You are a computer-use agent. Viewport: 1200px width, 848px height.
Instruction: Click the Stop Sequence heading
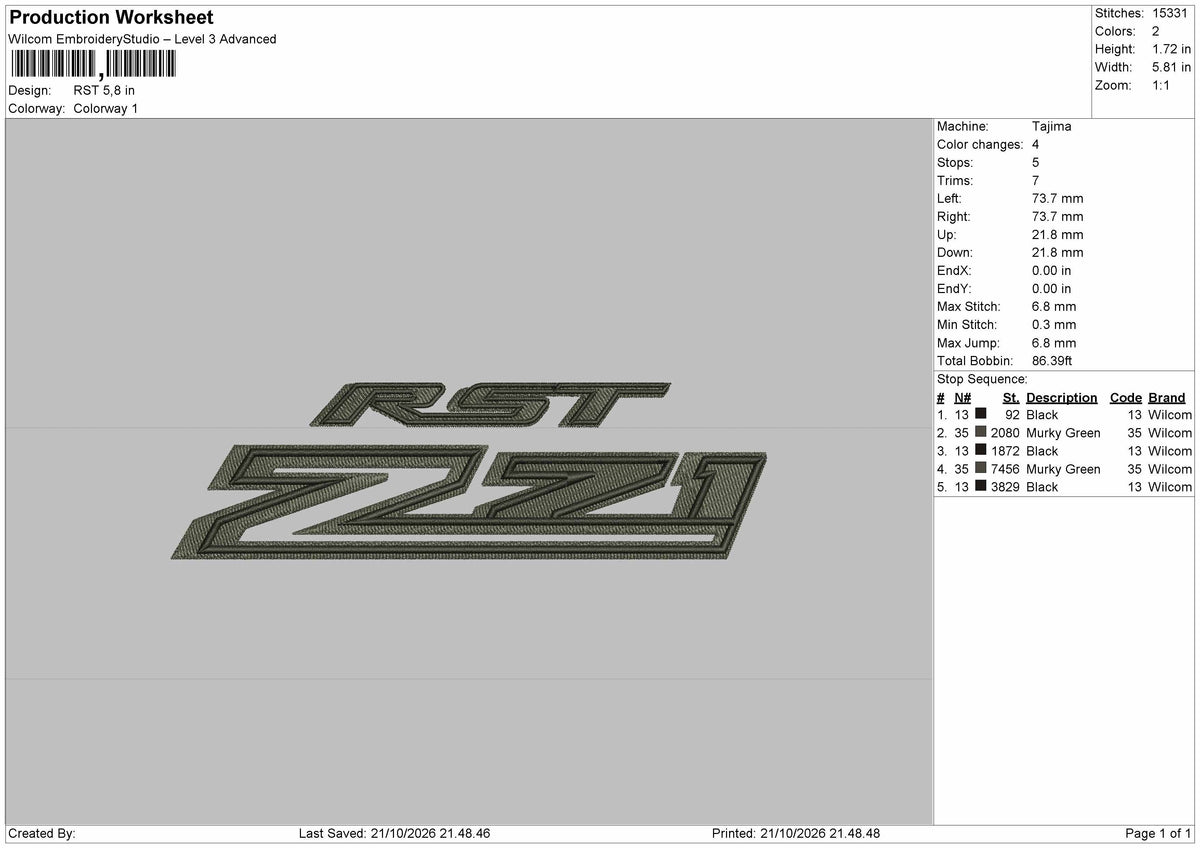coord(982,379)
